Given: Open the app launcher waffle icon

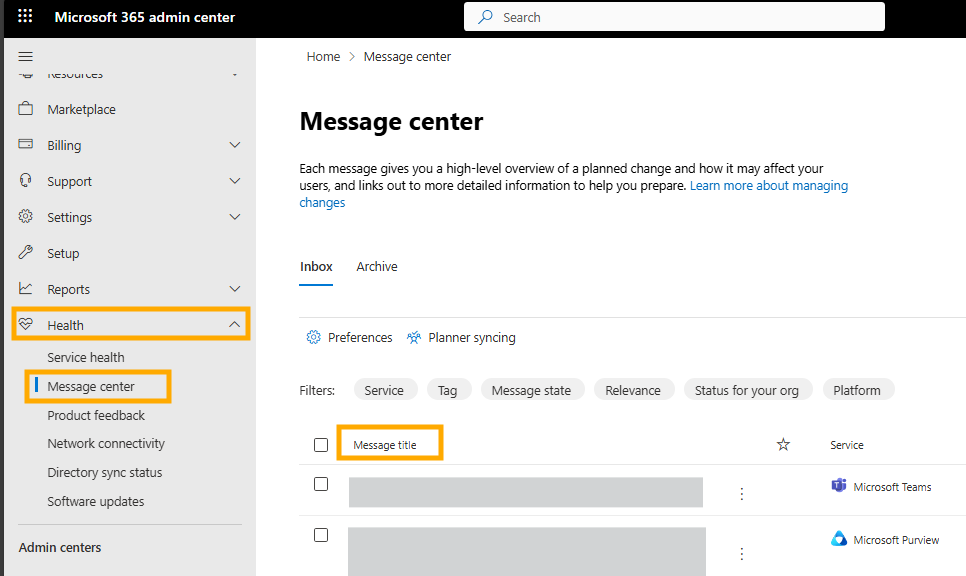Looking at the screenshot, I should click(25, 16).
